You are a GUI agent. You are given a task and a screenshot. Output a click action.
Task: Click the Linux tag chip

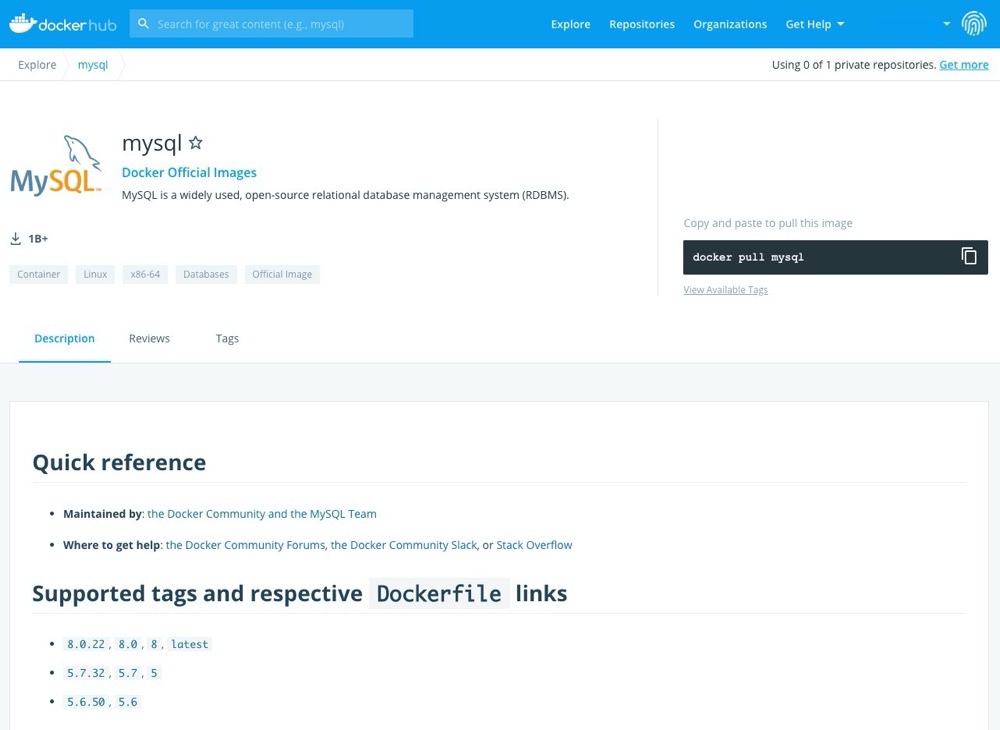pos(95,274)
